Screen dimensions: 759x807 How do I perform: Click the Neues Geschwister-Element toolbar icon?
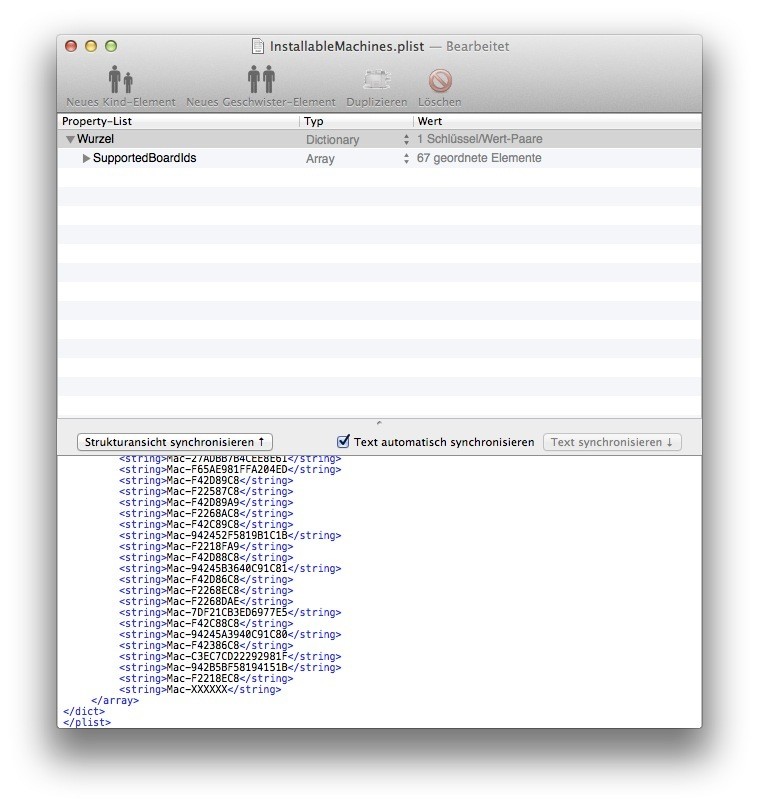click(x=261, y=79)
